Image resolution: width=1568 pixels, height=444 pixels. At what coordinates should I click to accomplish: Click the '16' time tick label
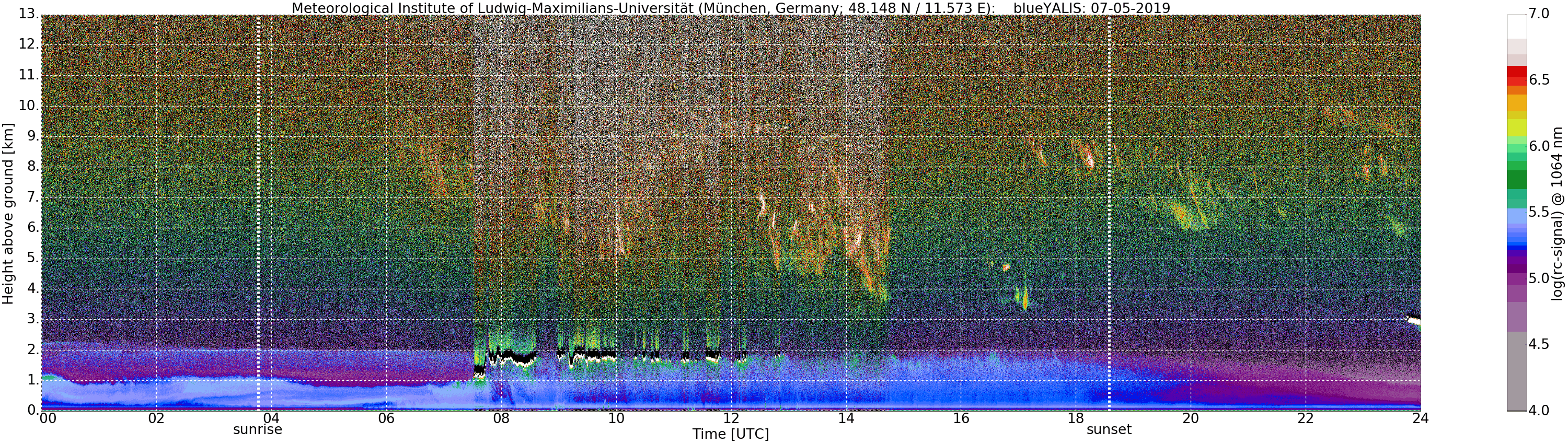pyautogui.click(x=961, y=418)
